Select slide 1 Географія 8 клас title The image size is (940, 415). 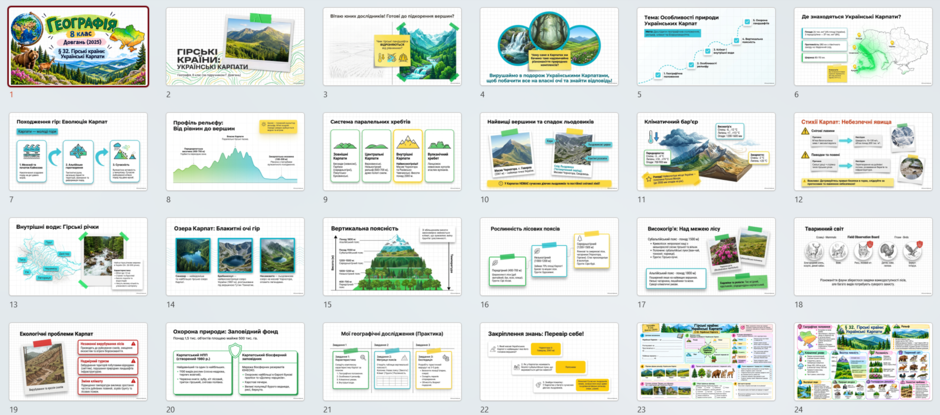pyautogui.click(x=79, y=47)
